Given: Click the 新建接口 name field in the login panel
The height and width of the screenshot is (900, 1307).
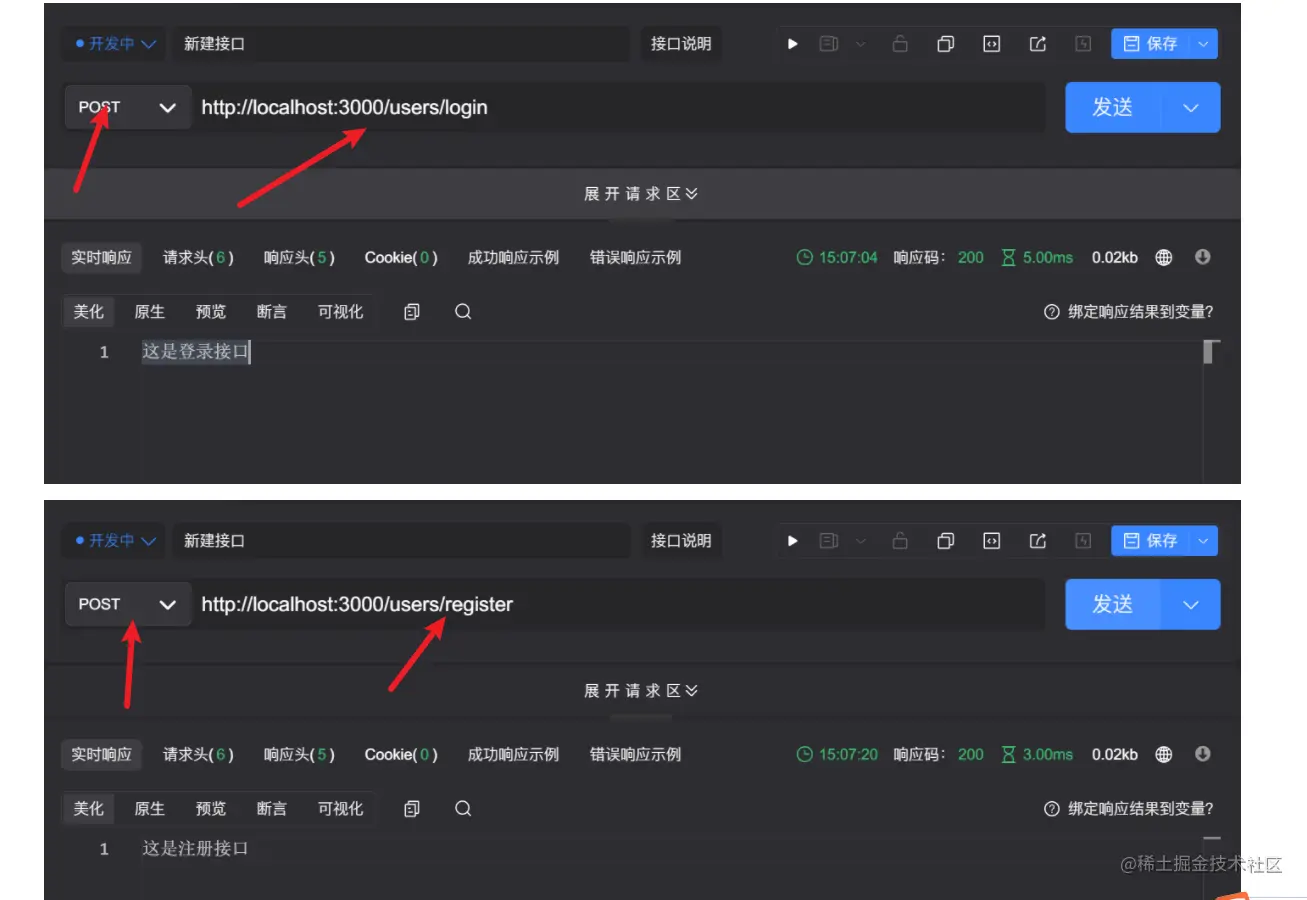Looking at the screenshot, I should tap(400, 44).
